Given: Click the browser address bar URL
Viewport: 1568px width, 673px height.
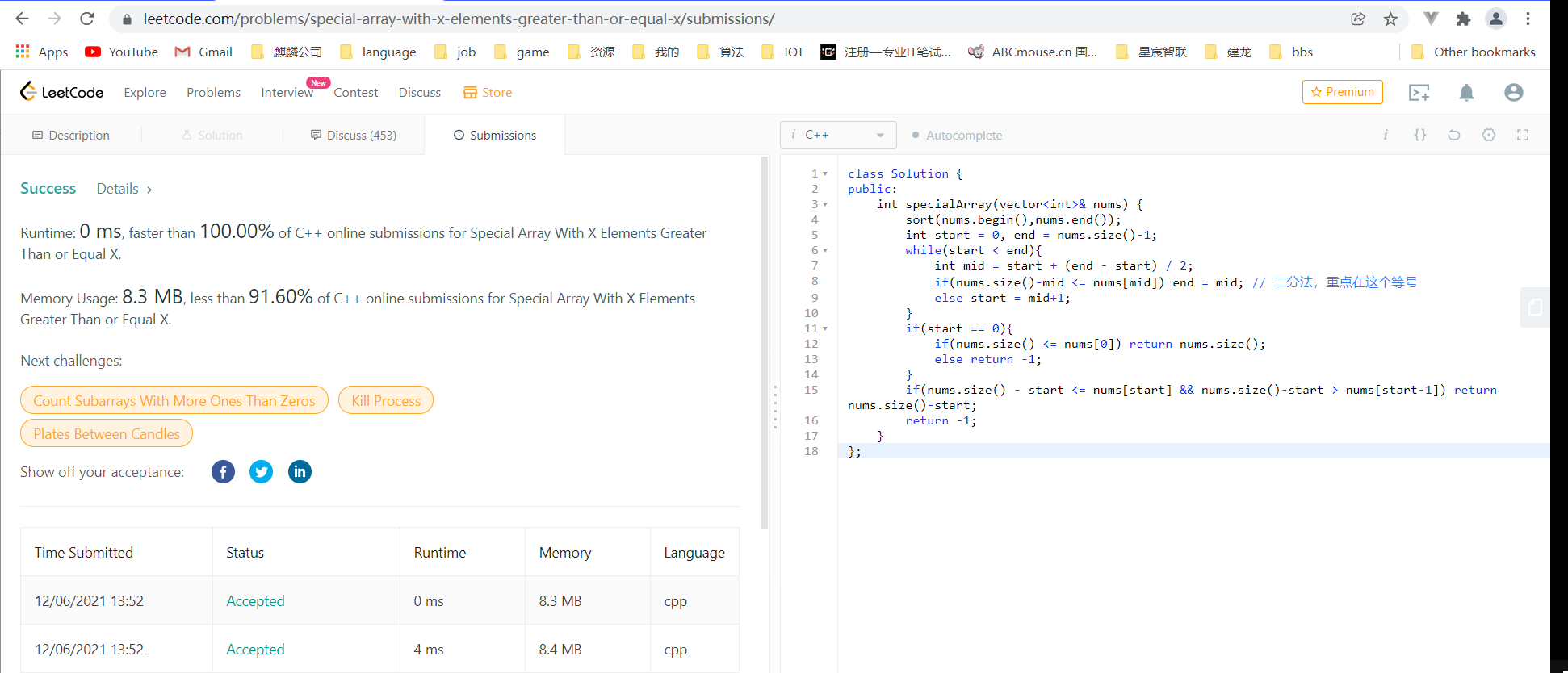Looking at the screenshot, I should (459, 19).
